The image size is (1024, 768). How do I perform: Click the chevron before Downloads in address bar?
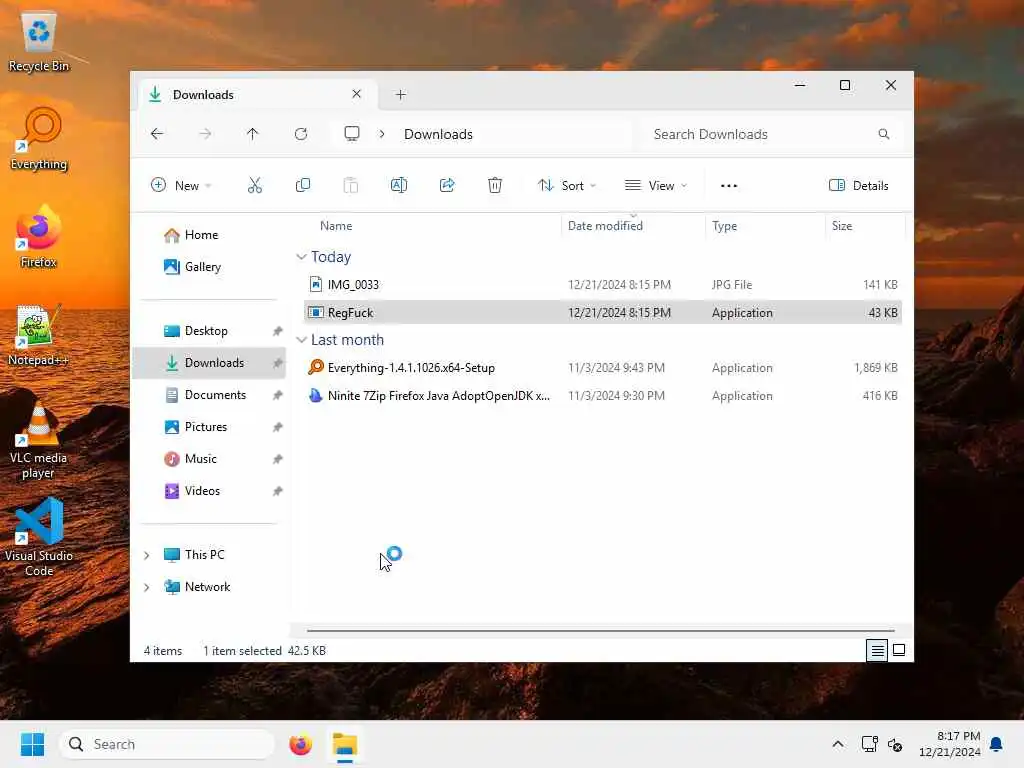click(382, 134)
